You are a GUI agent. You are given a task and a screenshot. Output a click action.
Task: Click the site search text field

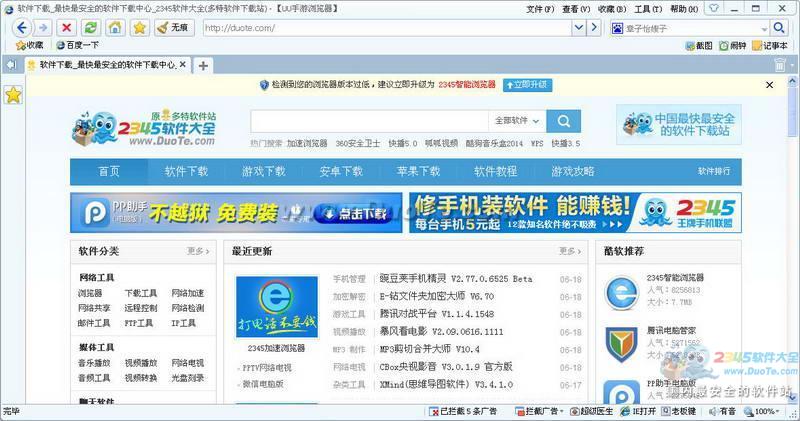pos(369,121)
